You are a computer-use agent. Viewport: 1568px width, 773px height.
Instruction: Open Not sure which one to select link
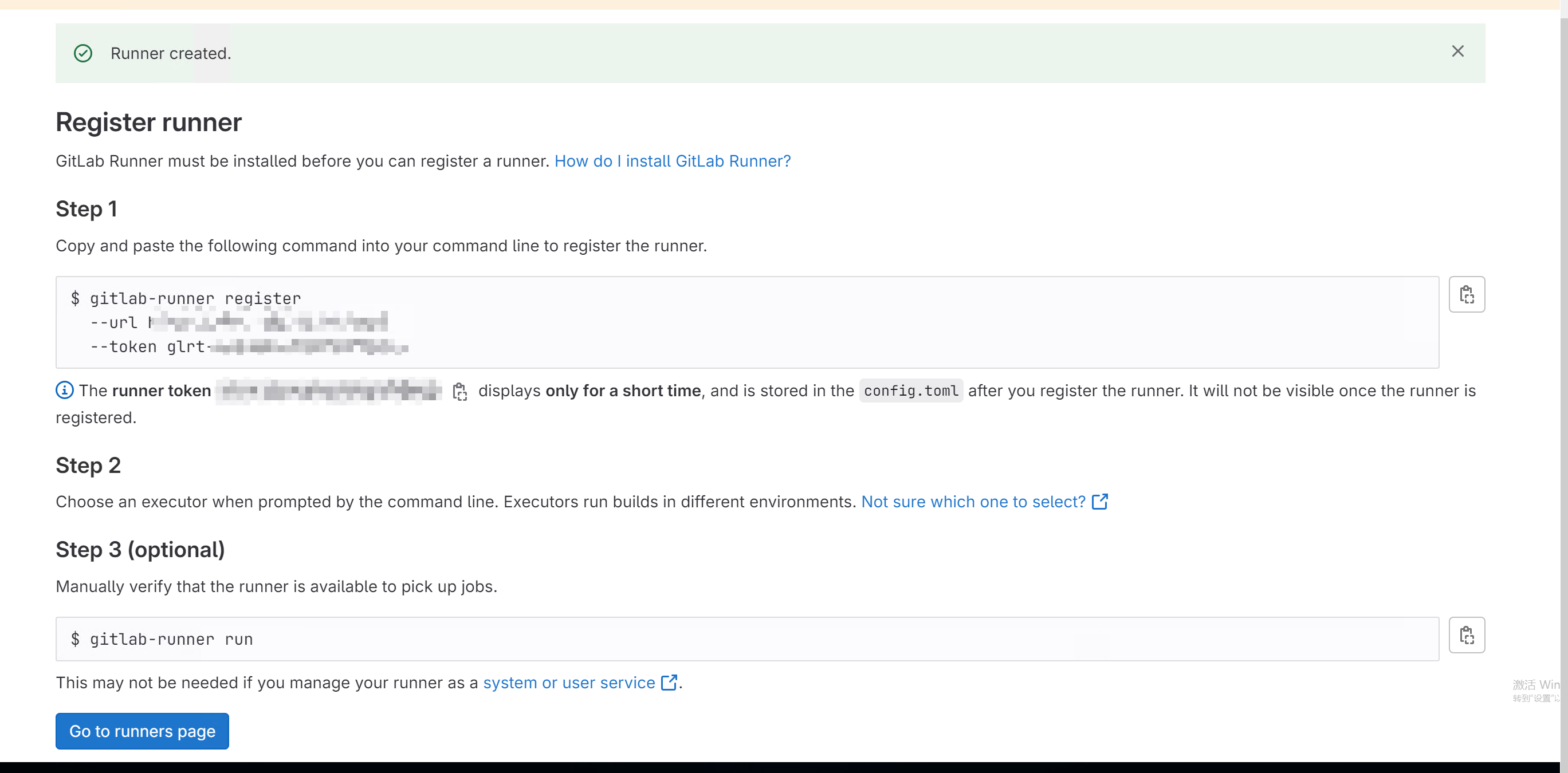click(973, 502)
